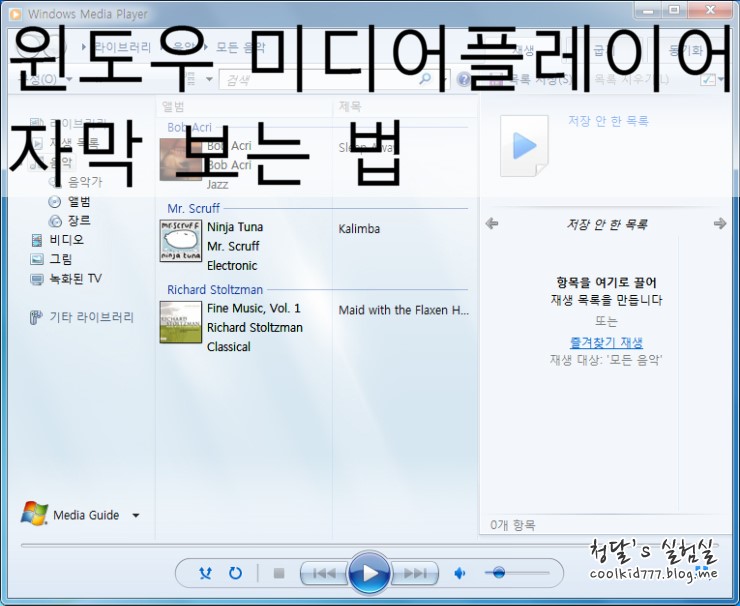Click the Windows Media Player title bar icon

click(16, 14)
